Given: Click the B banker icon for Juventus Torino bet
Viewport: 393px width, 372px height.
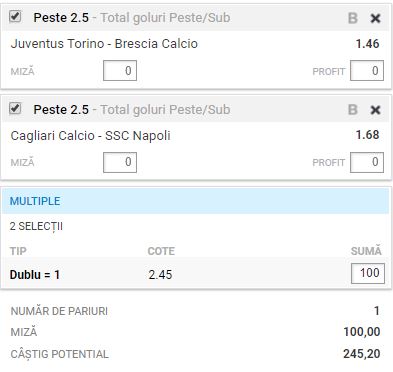Looking at the screenshot, I should (353, 18).
